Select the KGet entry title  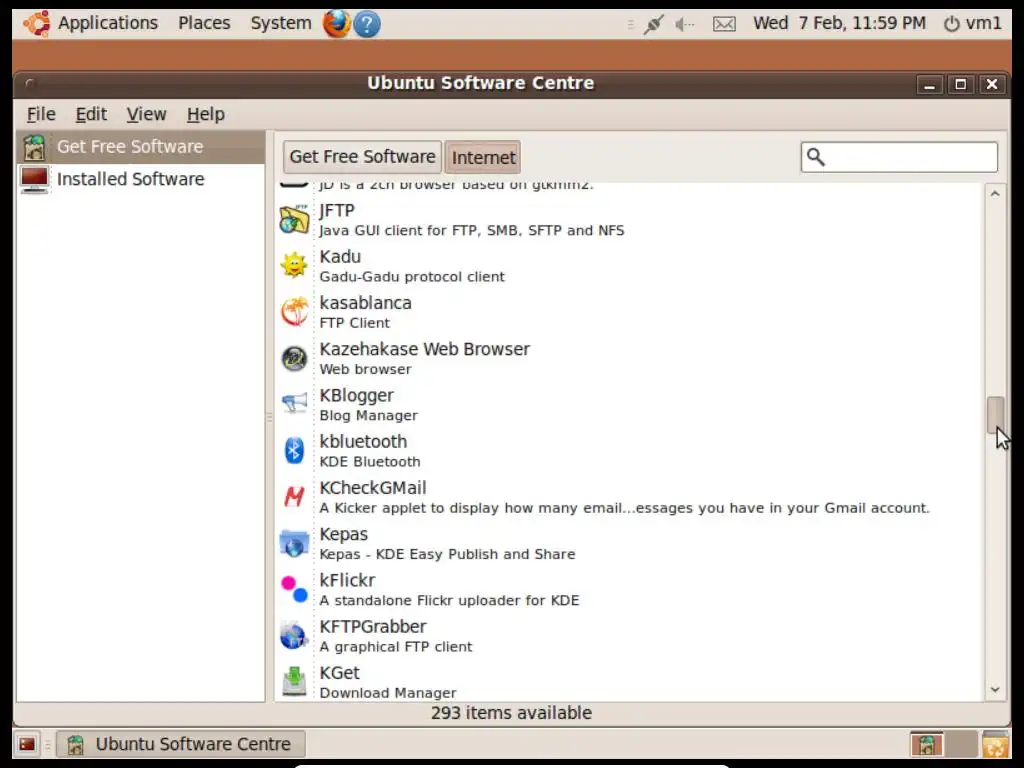tap(340, 673)
